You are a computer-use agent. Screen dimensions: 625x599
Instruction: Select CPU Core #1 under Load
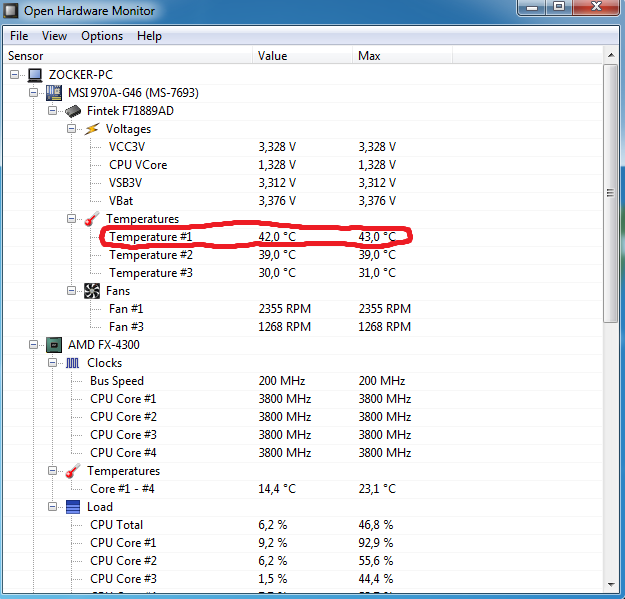pos(303,543)
